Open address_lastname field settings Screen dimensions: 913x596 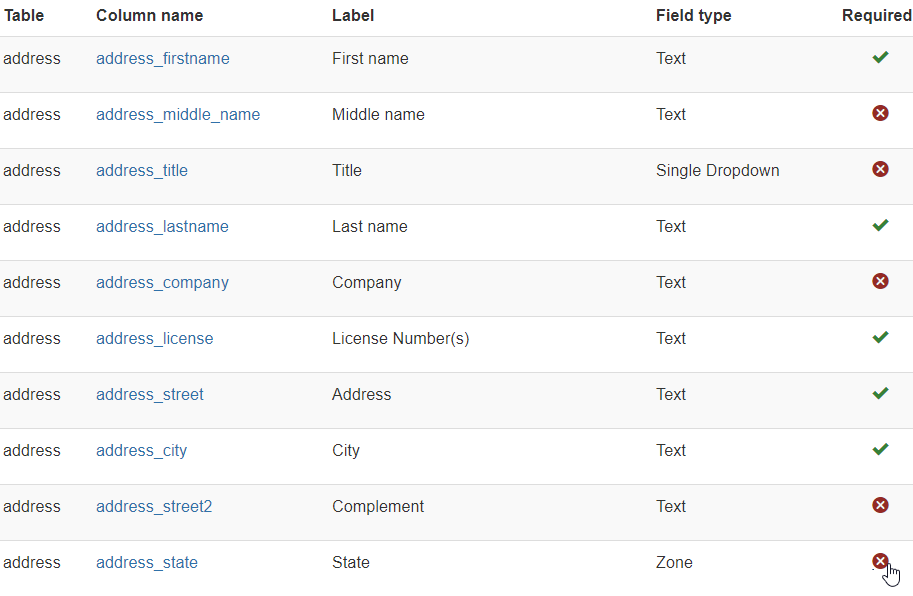(x=162, y=227)
